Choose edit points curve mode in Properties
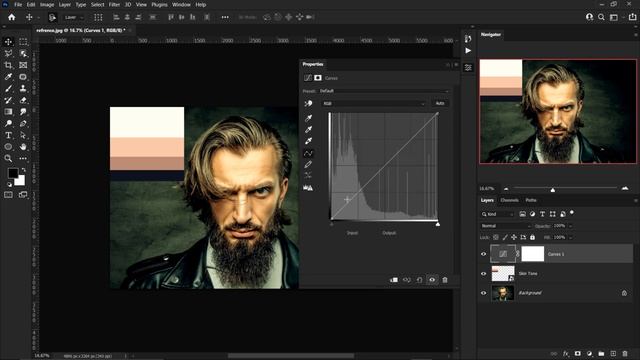 tap(308, 153)
